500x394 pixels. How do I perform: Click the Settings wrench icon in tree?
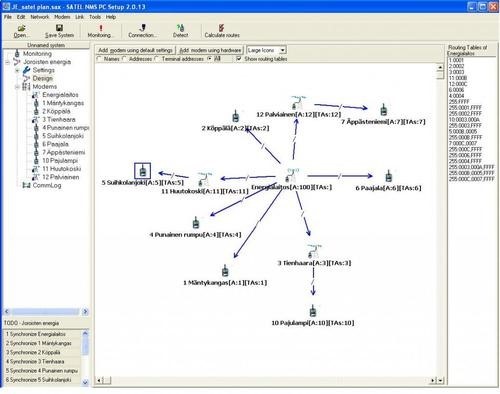(27, 70)
